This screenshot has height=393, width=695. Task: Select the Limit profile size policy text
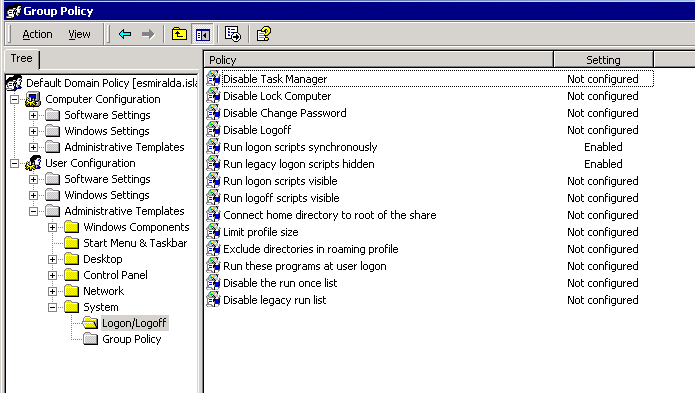tap(261, 232)
